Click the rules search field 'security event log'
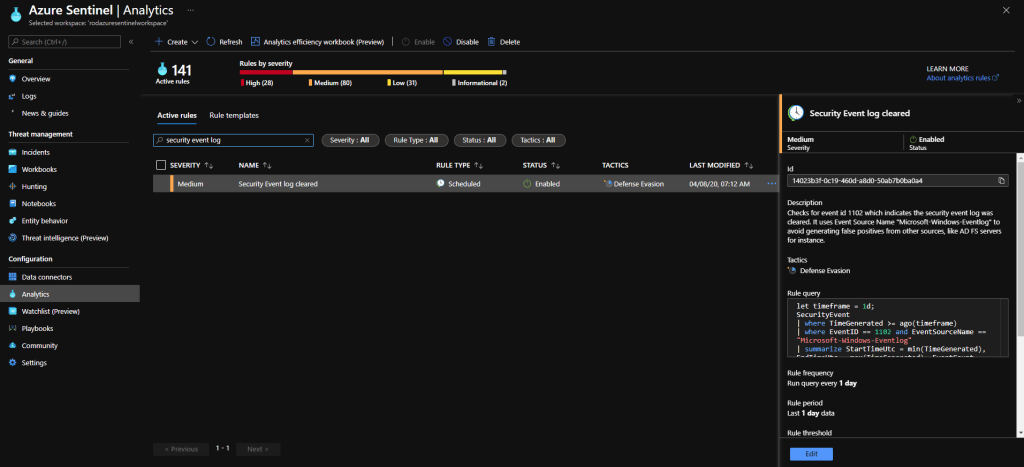Screen dimensions: 1024x467 (233, 140)
